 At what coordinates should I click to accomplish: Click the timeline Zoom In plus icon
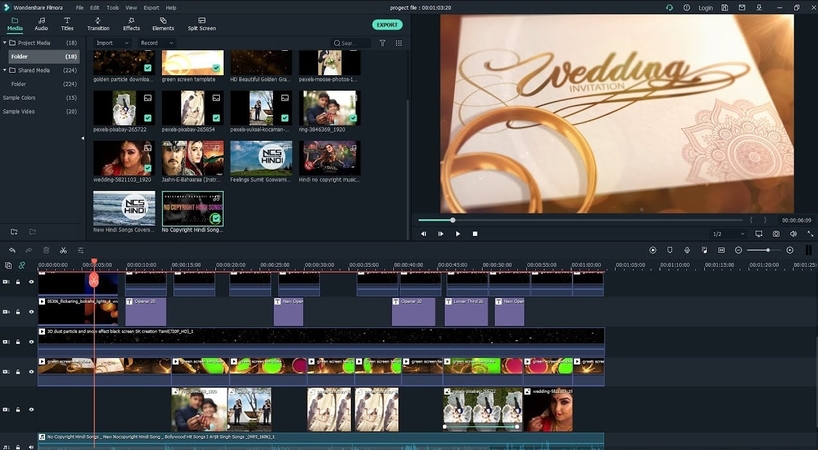[790, 250]
